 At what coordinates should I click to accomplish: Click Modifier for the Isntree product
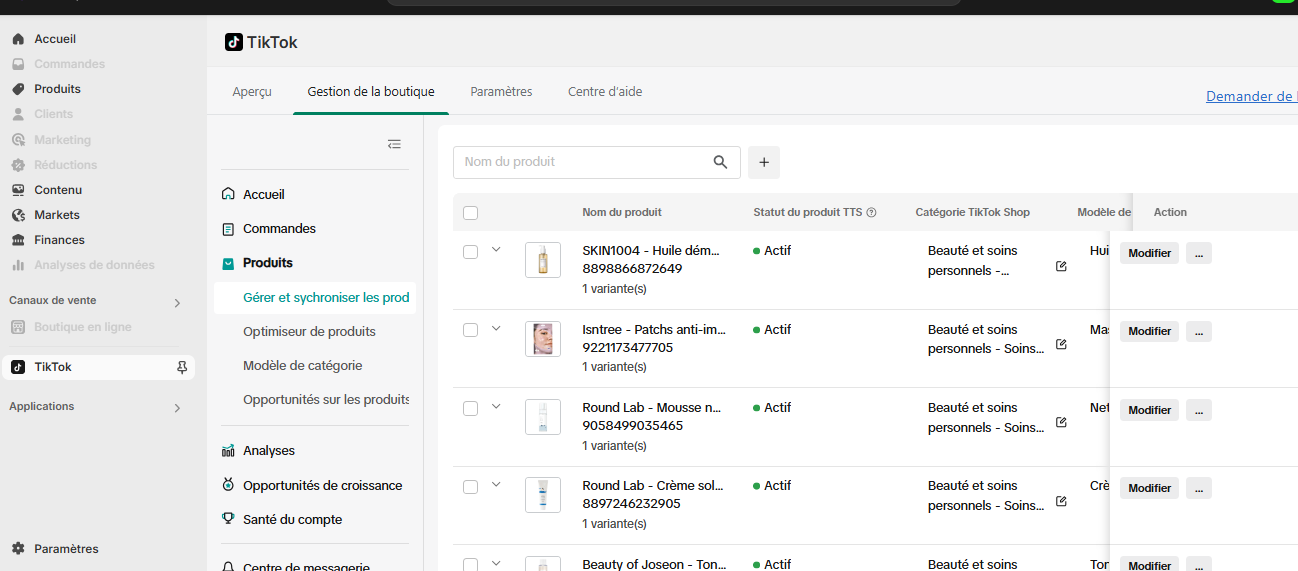point(1149,331)
